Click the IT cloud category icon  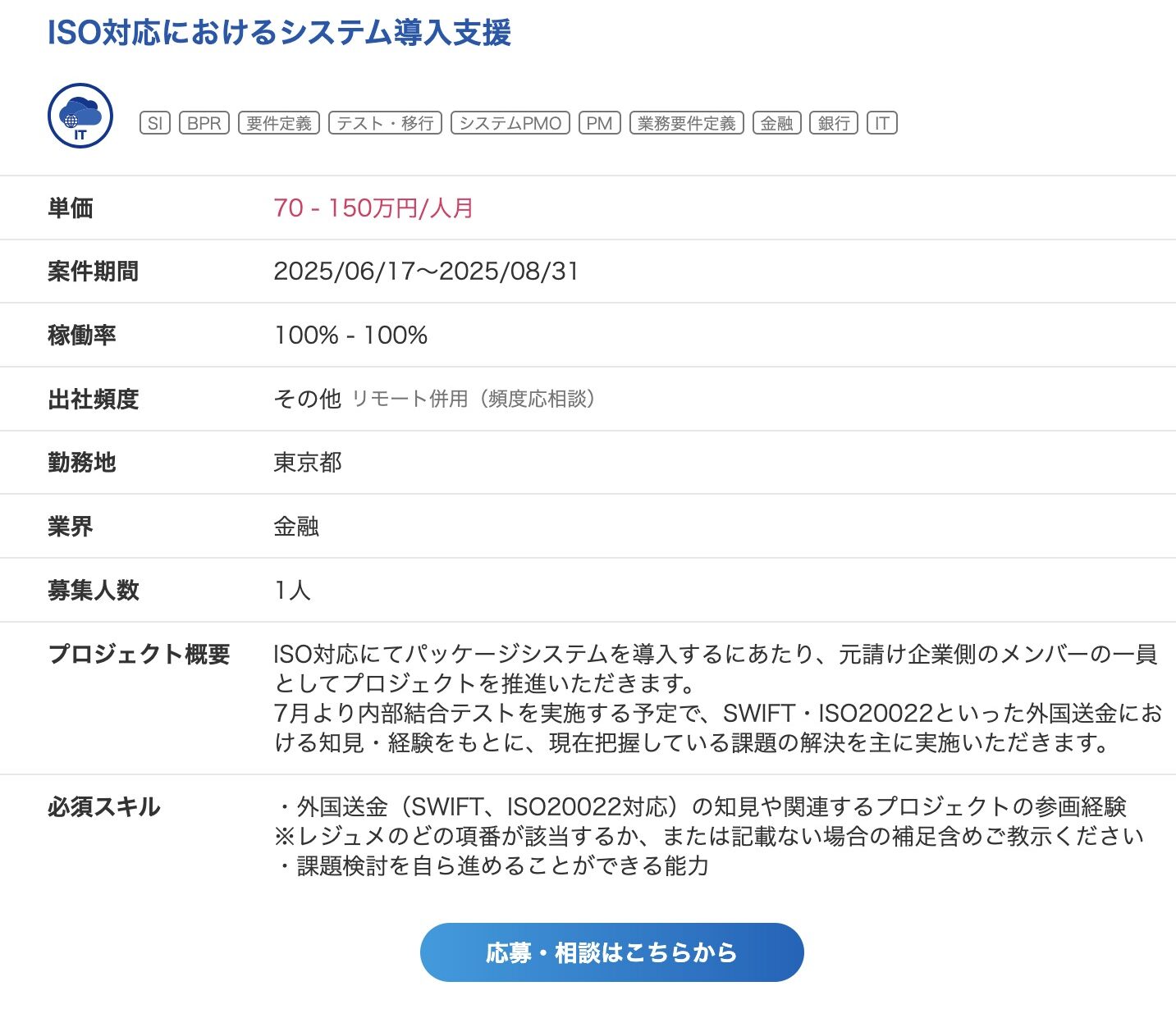(80, 116)
